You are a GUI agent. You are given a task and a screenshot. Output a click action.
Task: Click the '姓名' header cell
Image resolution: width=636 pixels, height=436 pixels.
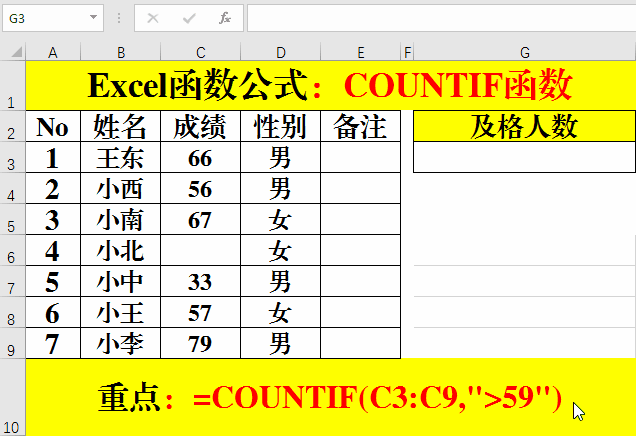pyautogui.click(x=120, y=126)
